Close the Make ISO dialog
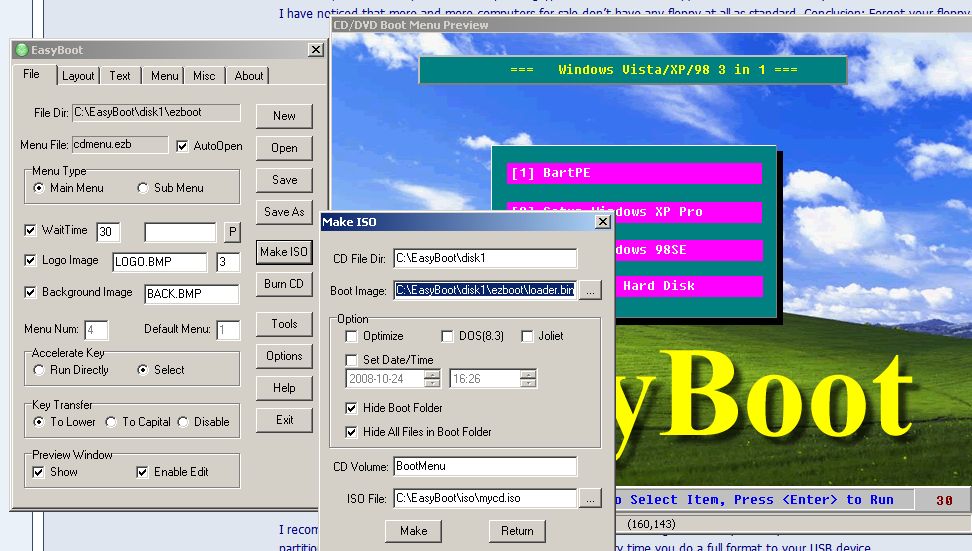 (x=603, y=222)
